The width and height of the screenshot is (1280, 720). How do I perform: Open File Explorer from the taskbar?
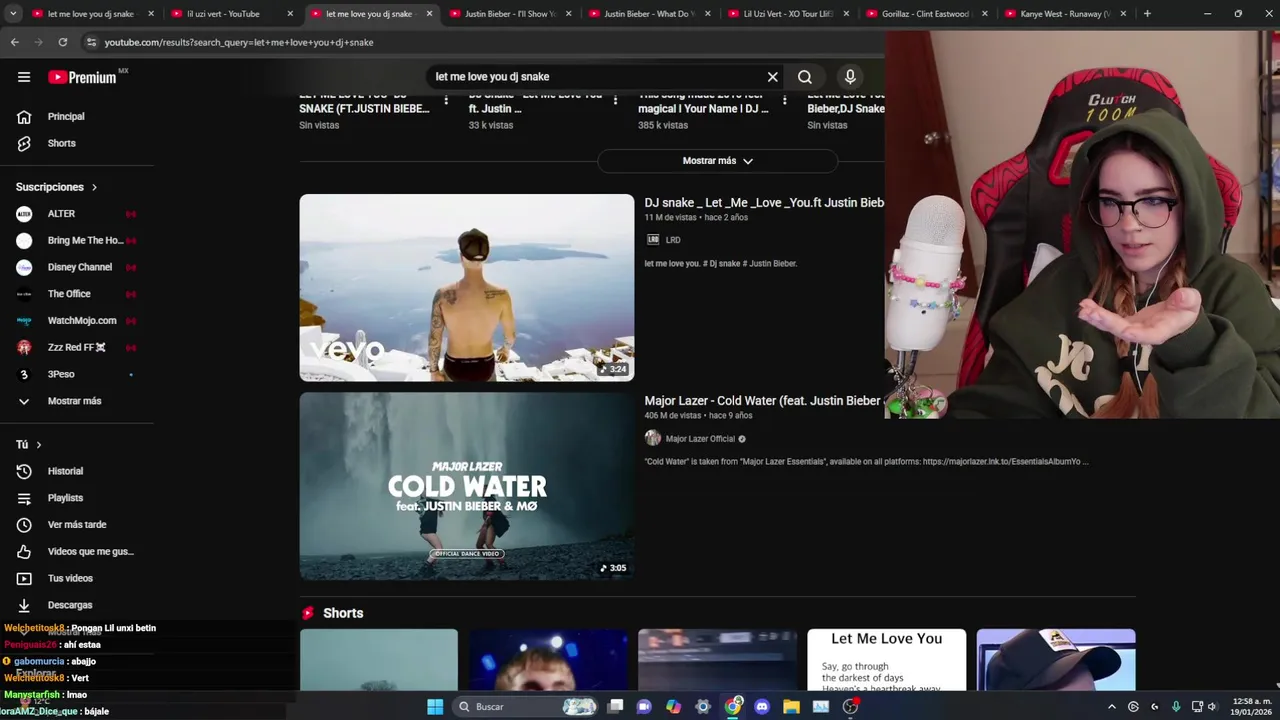tap(791, 707)
